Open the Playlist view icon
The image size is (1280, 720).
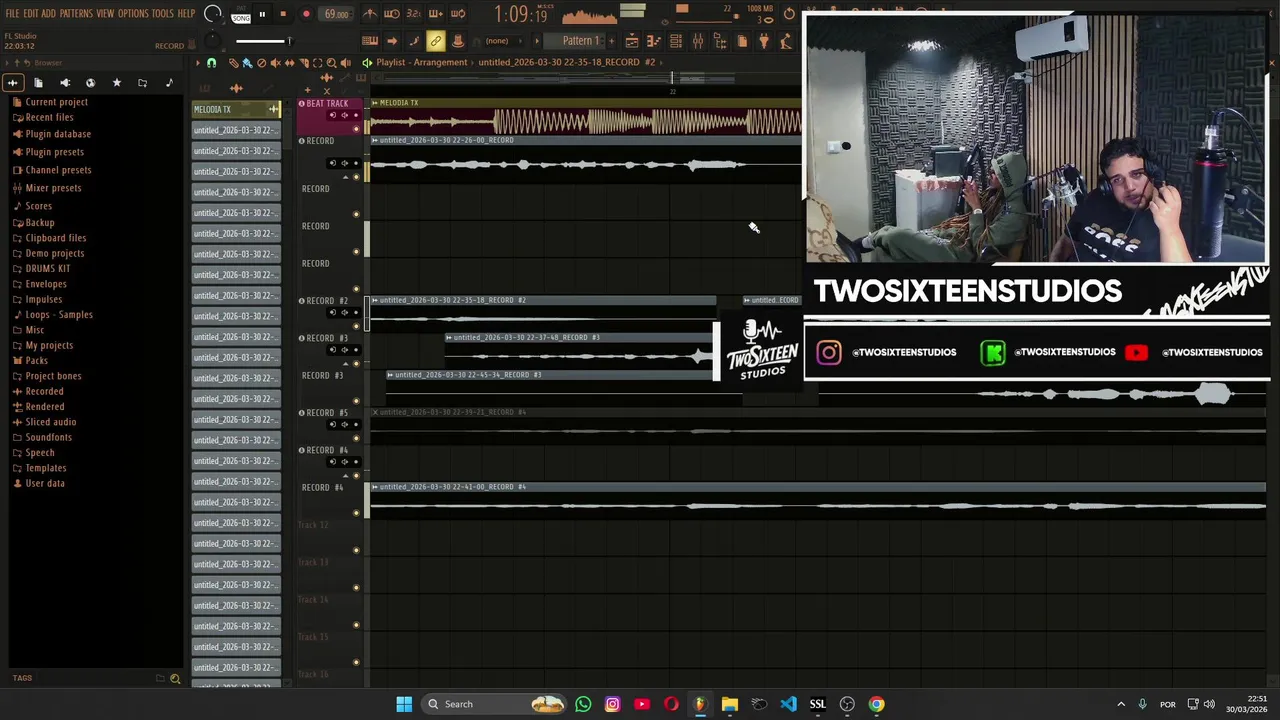632,41
